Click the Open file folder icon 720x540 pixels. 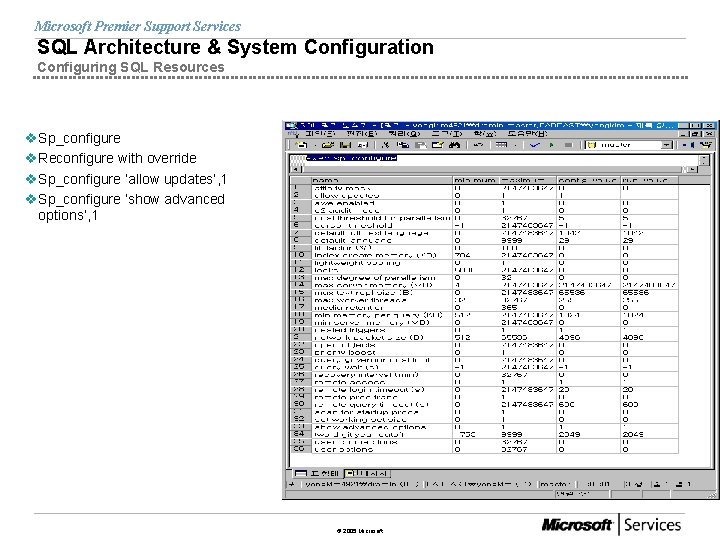pos(327,145)
